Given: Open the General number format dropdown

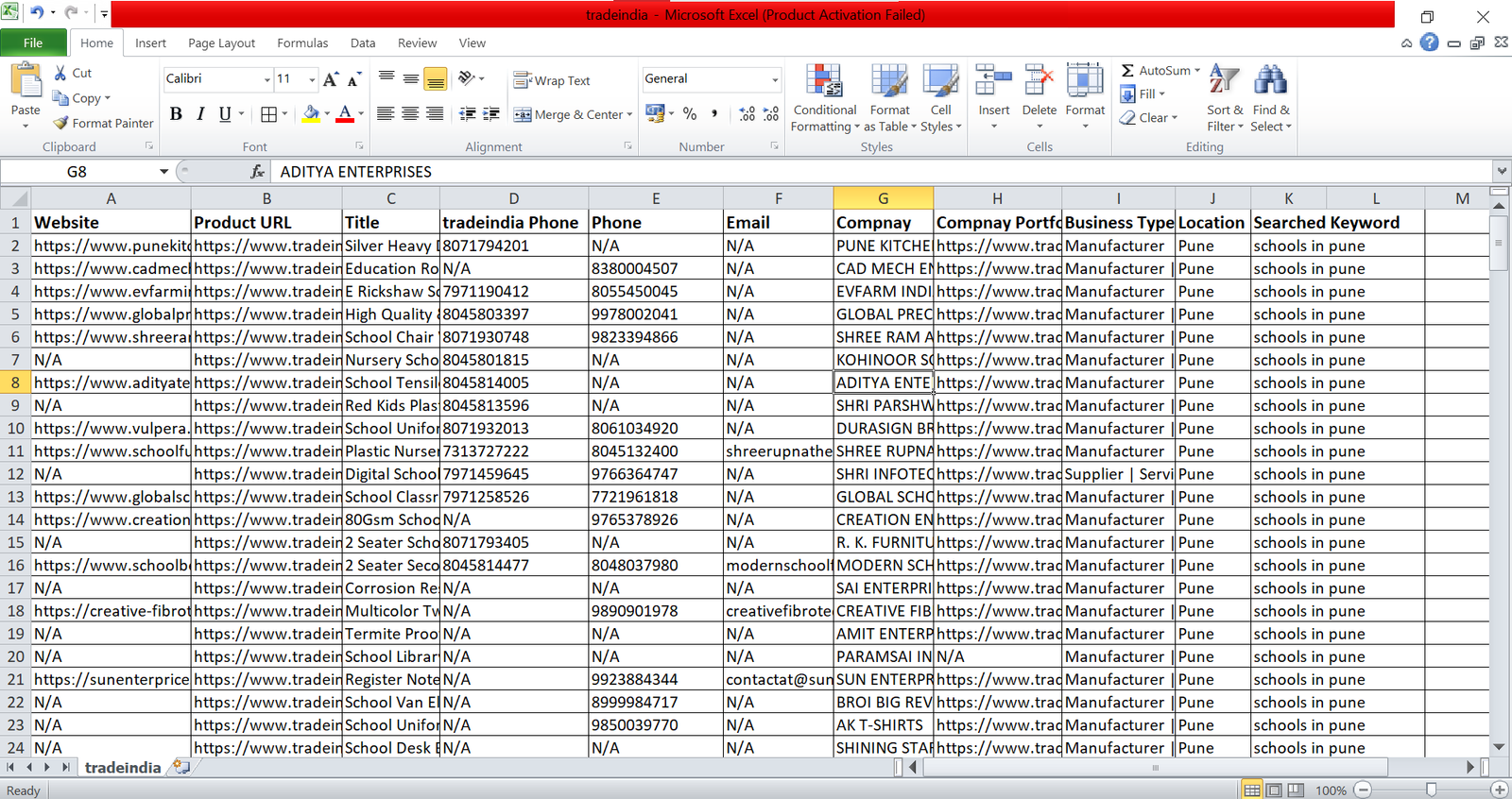Looking at the screenshot, I should [x=775, y=79].
